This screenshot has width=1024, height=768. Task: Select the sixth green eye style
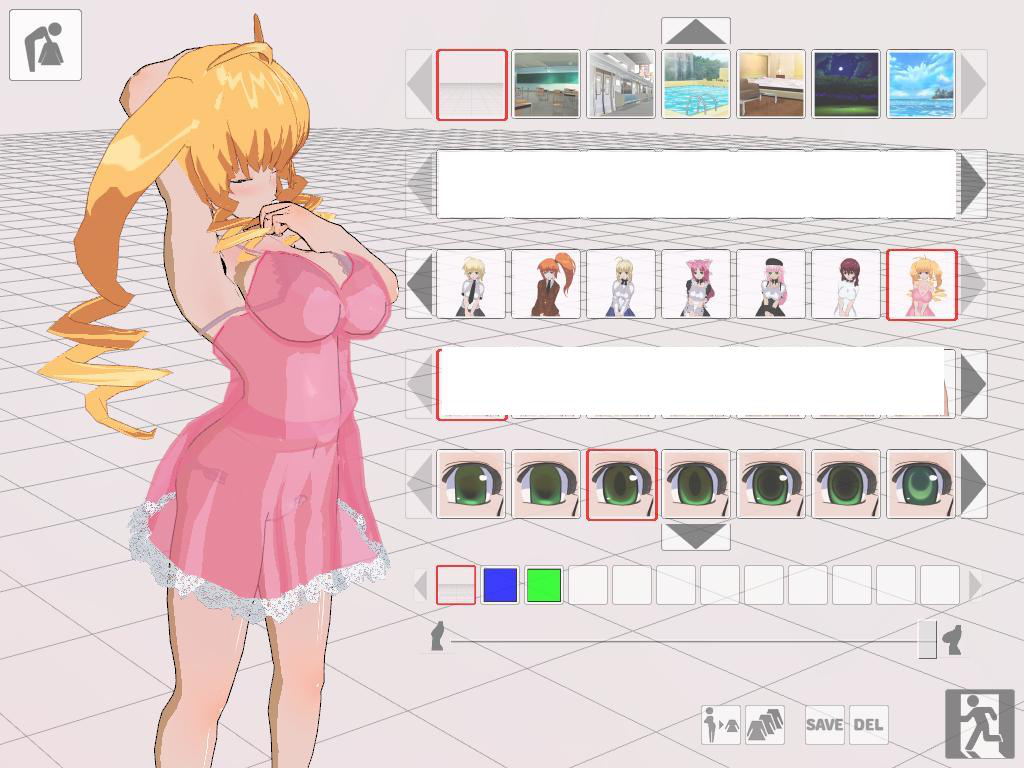[846, 484]
